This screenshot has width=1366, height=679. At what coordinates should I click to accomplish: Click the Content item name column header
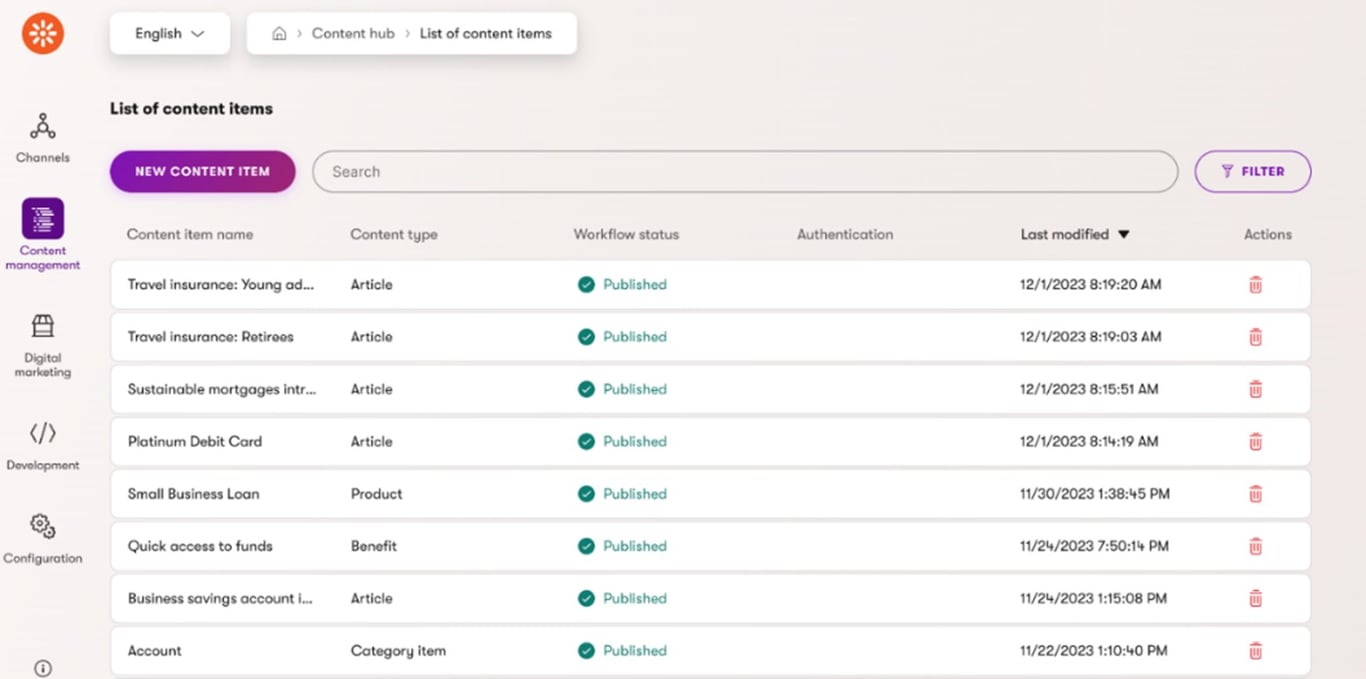(x=190, y=234)
